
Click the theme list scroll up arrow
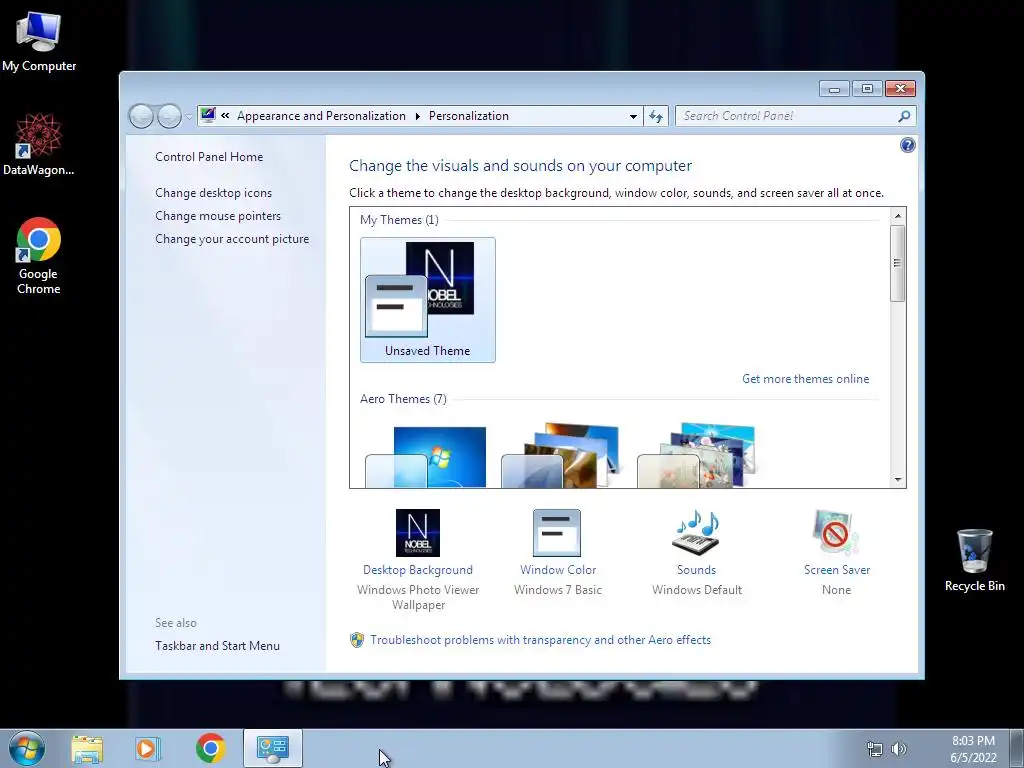pyautogui.click(x=898, y=216)
